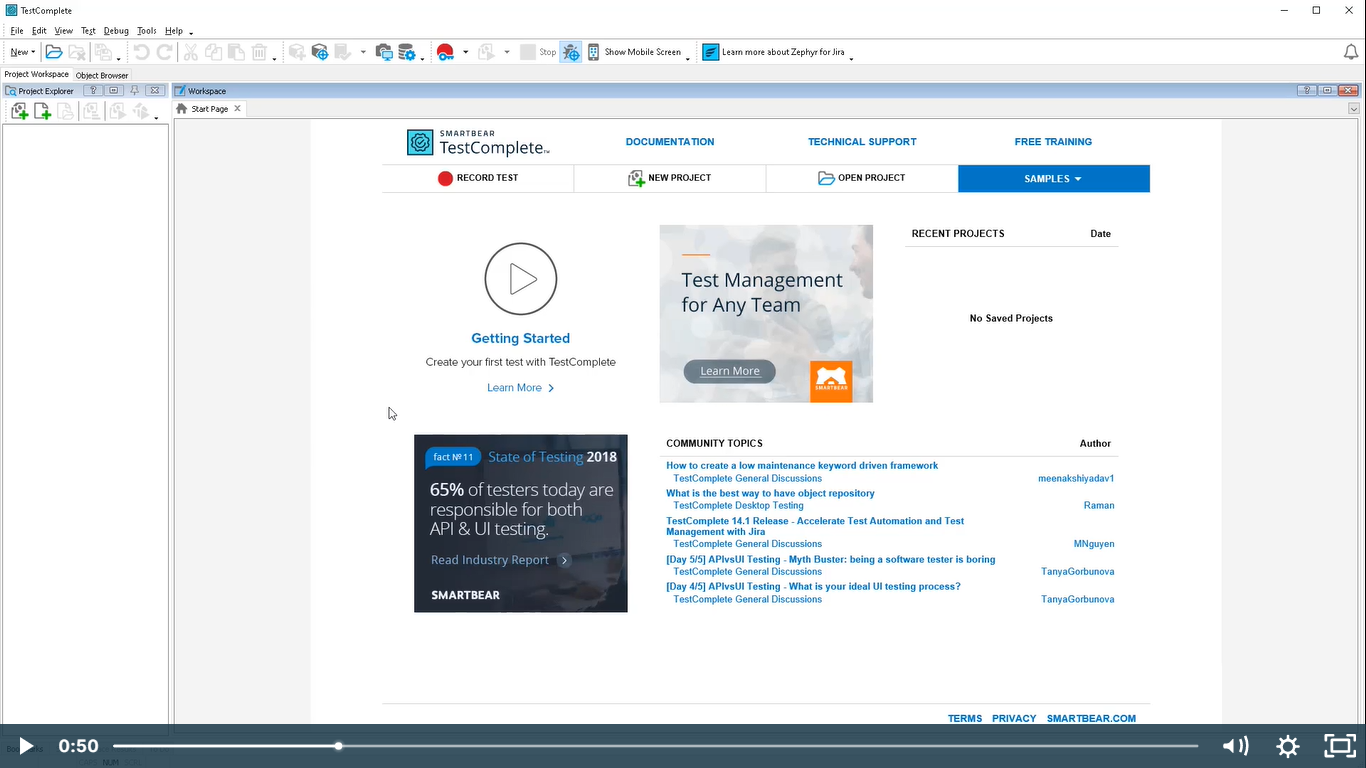Click the State of Testing 2018 banner

pos(521,523)
